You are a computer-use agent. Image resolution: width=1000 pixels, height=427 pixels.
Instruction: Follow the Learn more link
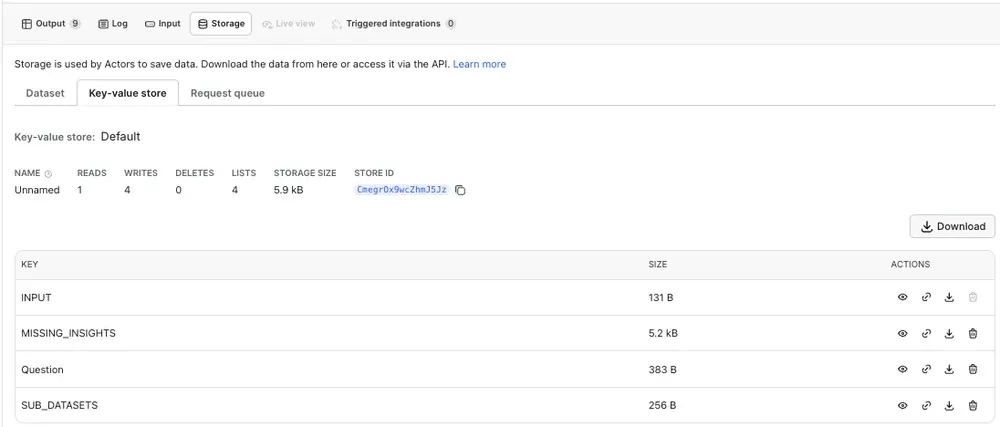click(480, 64)
